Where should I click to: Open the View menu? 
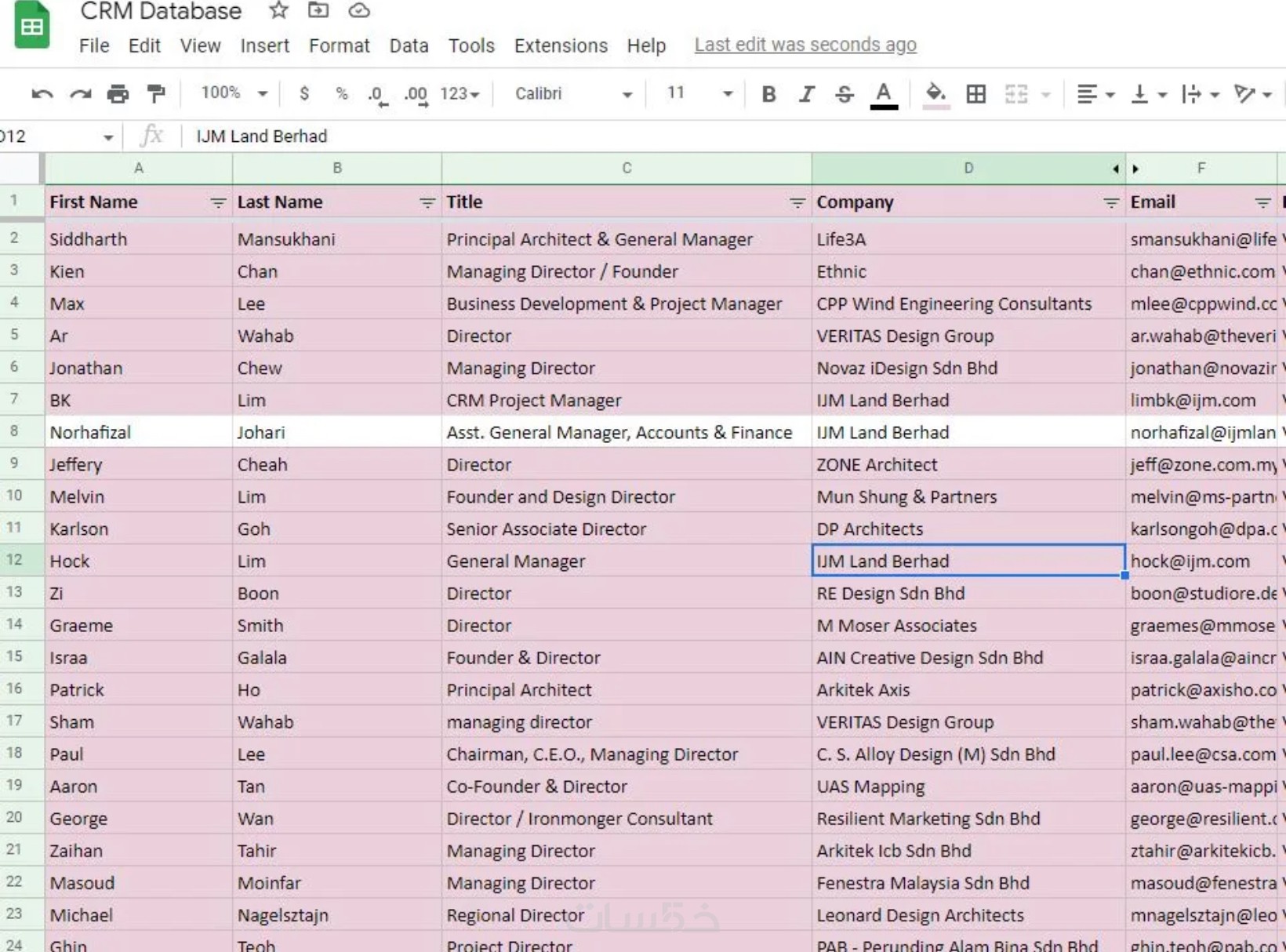(200, 45)
